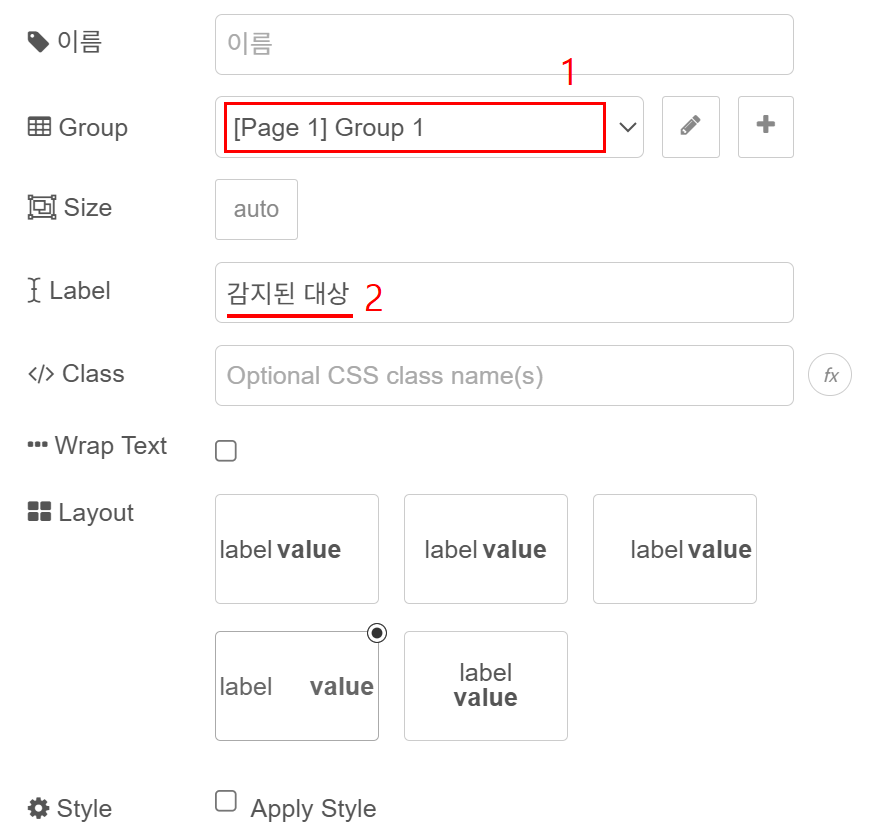Click the gear icon beside Style
The height and width of the screenshot is (833, 877).
[x=38, y=808]
